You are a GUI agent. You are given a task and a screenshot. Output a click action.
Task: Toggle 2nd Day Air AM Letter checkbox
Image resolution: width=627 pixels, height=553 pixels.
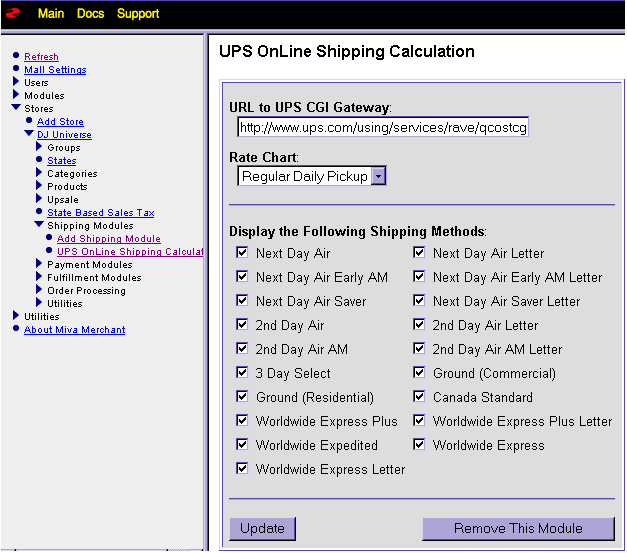419,349
